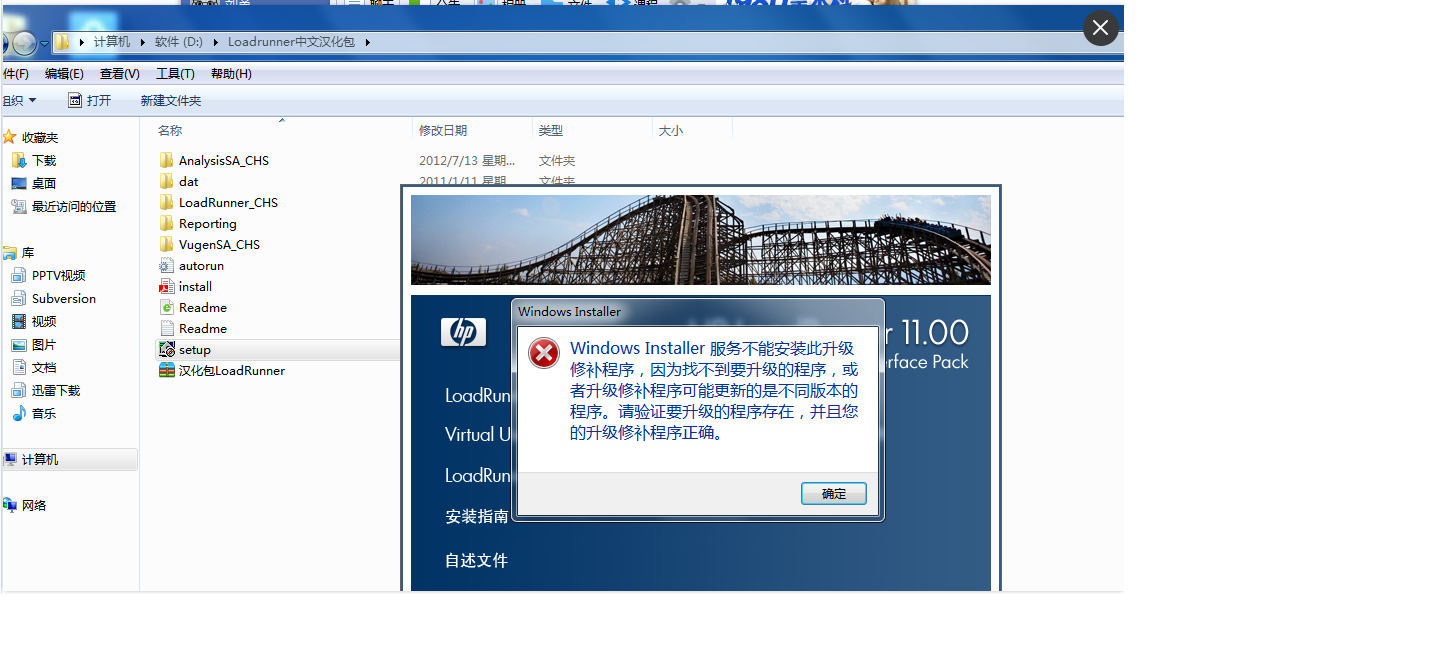Select the LoadRunner_CHS folder icon
The width and height of the screenshot is (1433, 671).
point(167,202)
